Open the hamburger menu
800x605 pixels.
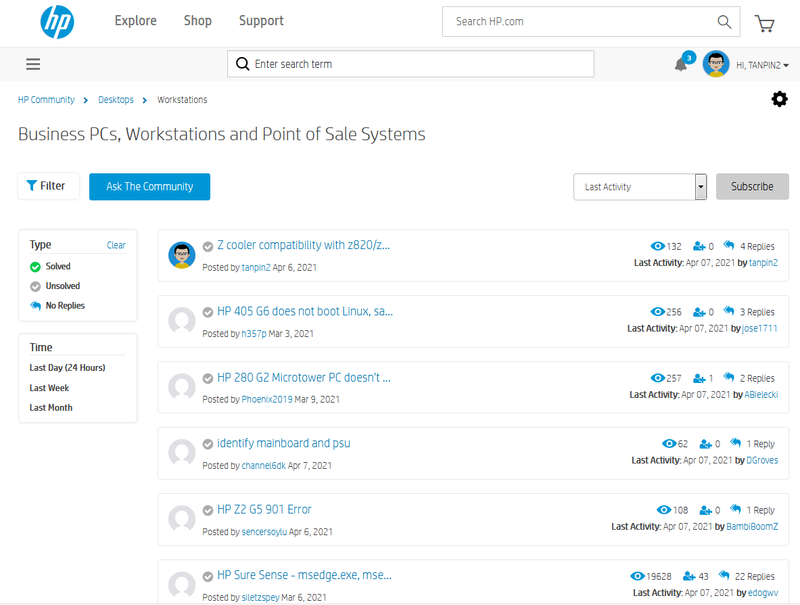33,64
